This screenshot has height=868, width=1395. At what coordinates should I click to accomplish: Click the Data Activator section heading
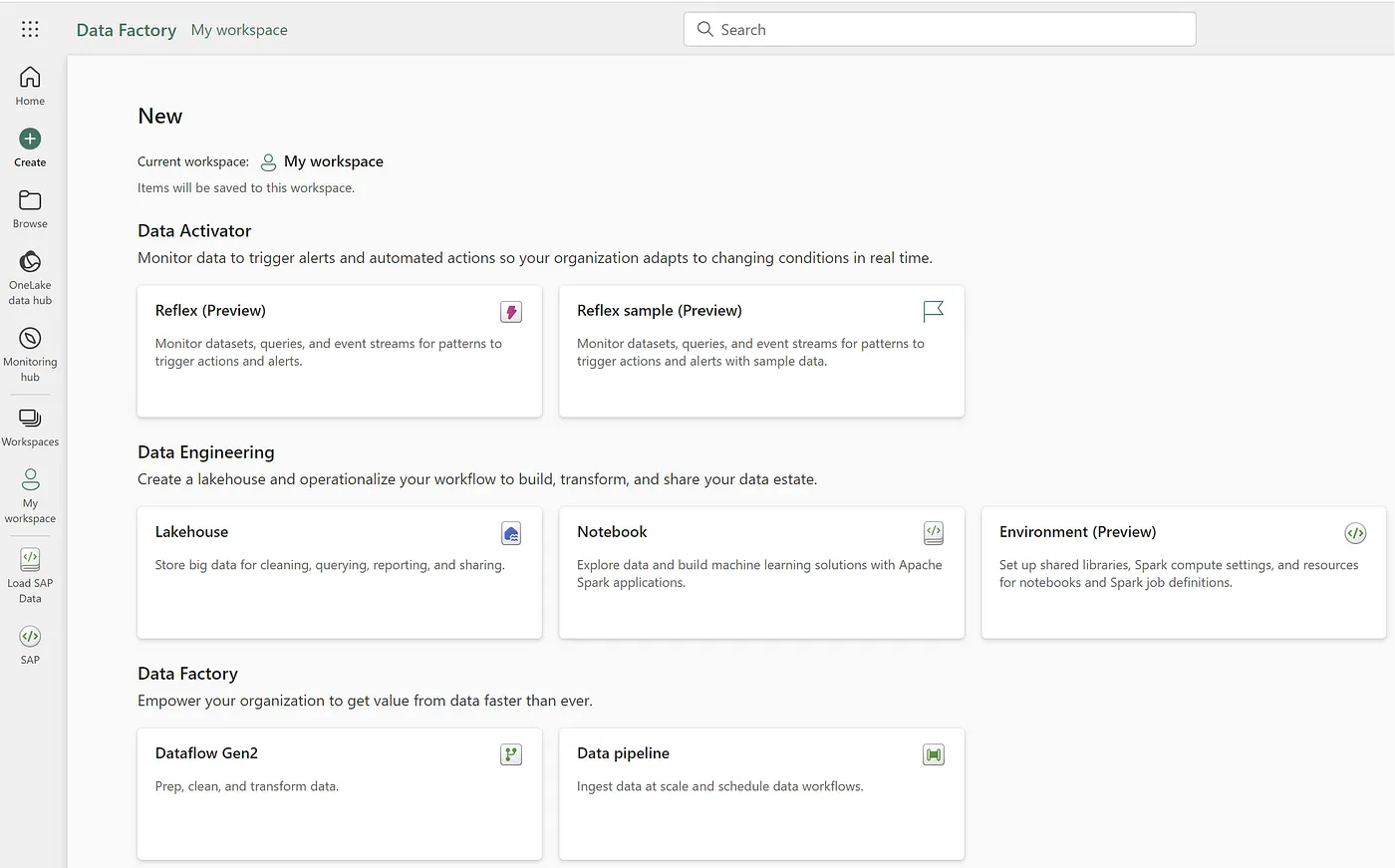[x=194, y=230]
